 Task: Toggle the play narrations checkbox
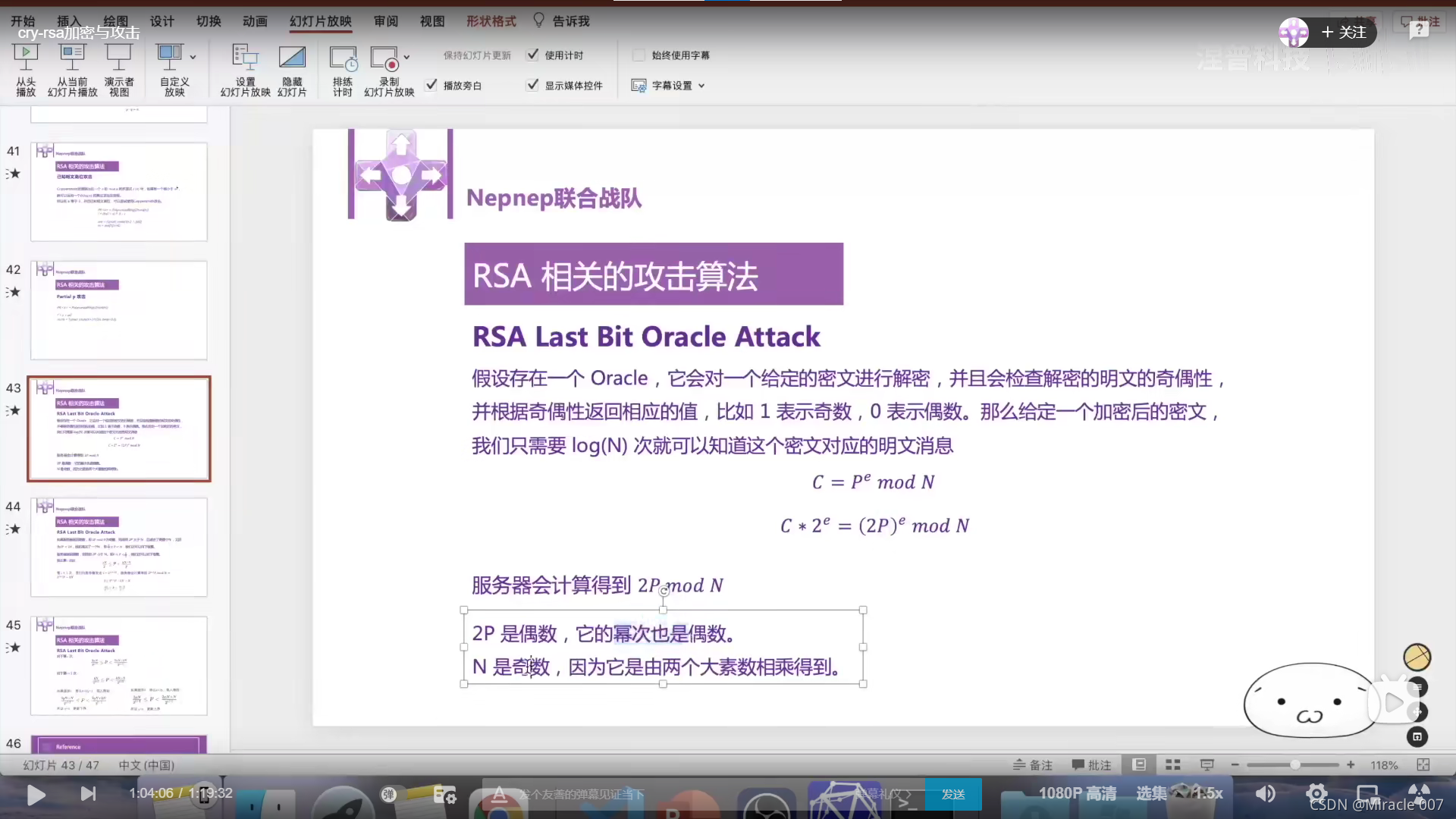431,85
